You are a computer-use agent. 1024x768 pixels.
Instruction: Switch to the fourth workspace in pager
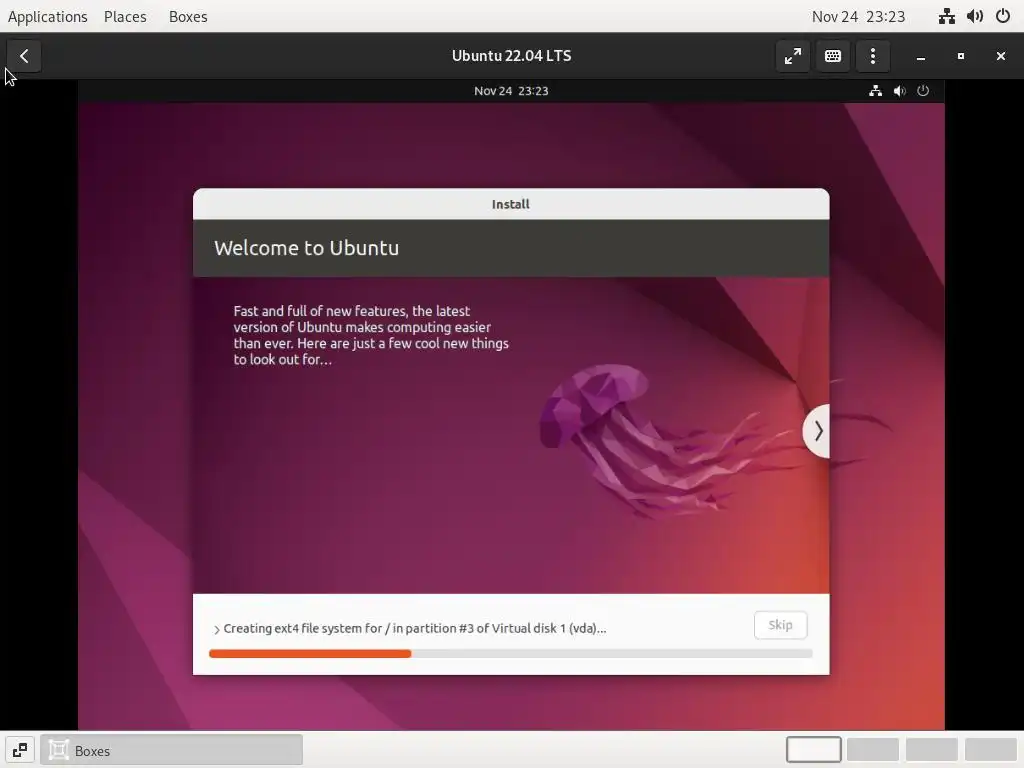[991, 750]
